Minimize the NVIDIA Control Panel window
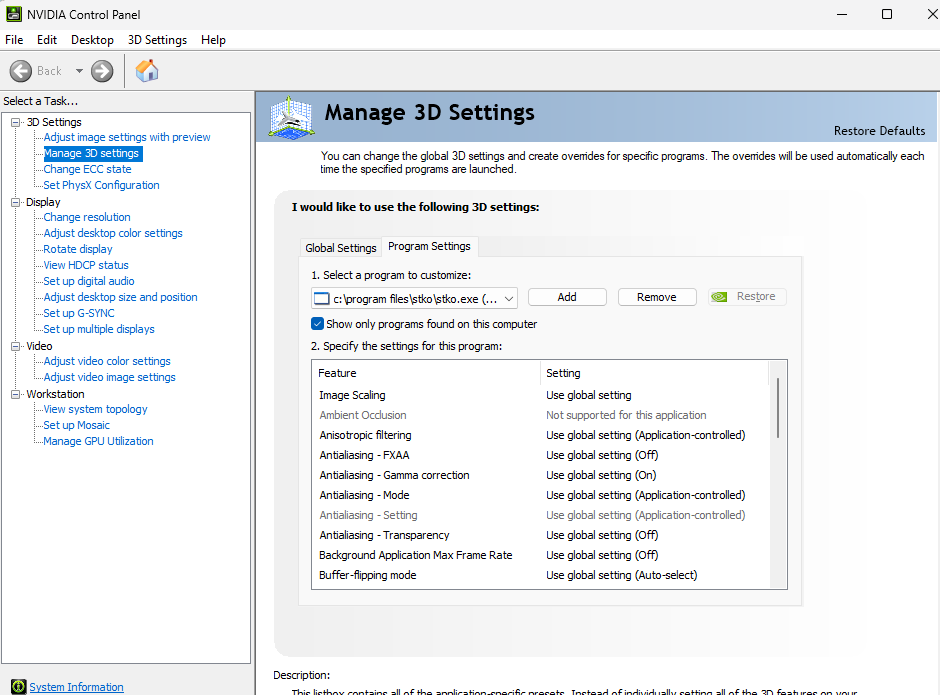Viewport: 940px width, 695px height. (842, 14)
